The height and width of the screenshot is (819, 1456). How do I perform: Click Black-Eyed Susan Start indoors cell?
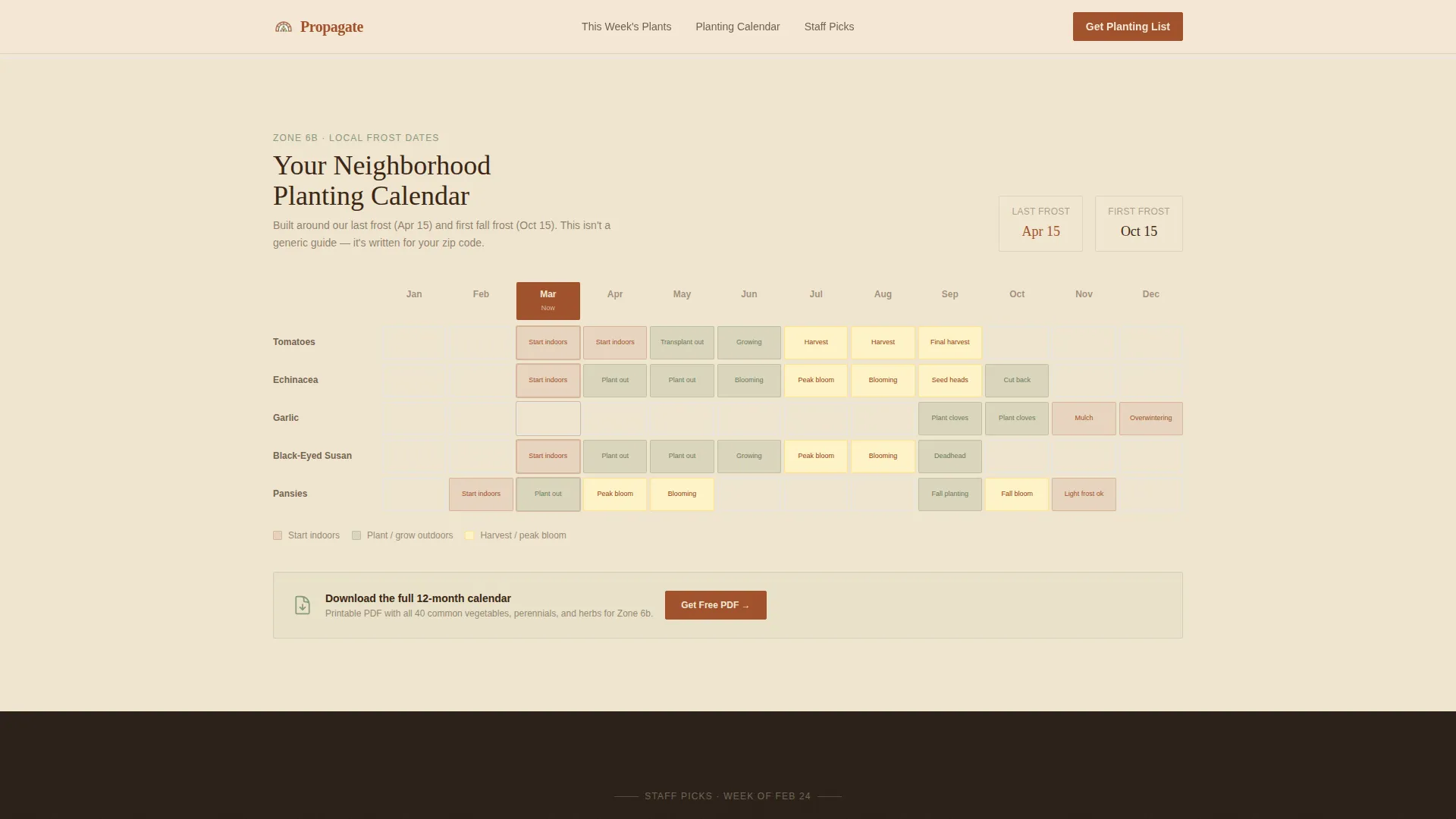point(548,457)
